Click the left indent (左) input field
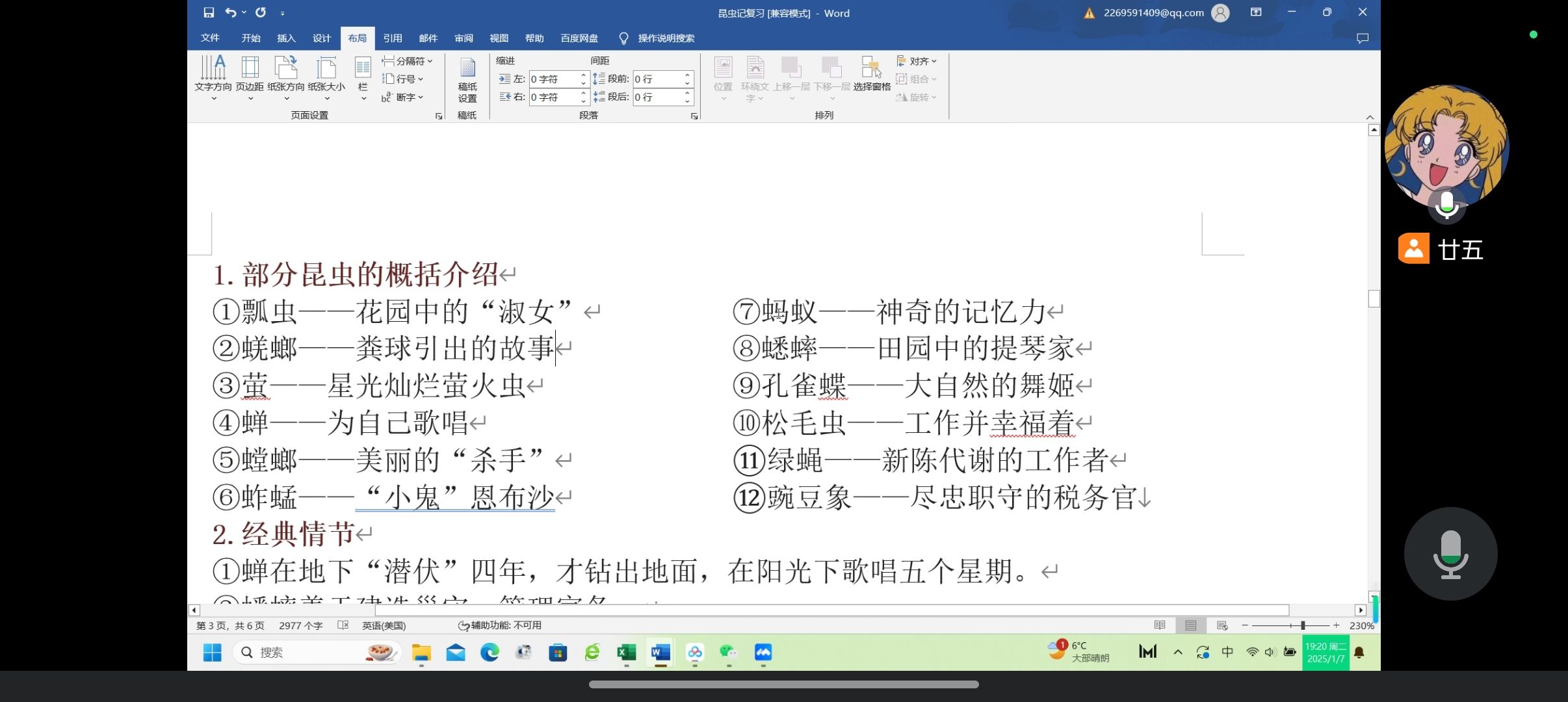Image resolution: width=1568 pixels, height=702 pixels. coord(553,79)
